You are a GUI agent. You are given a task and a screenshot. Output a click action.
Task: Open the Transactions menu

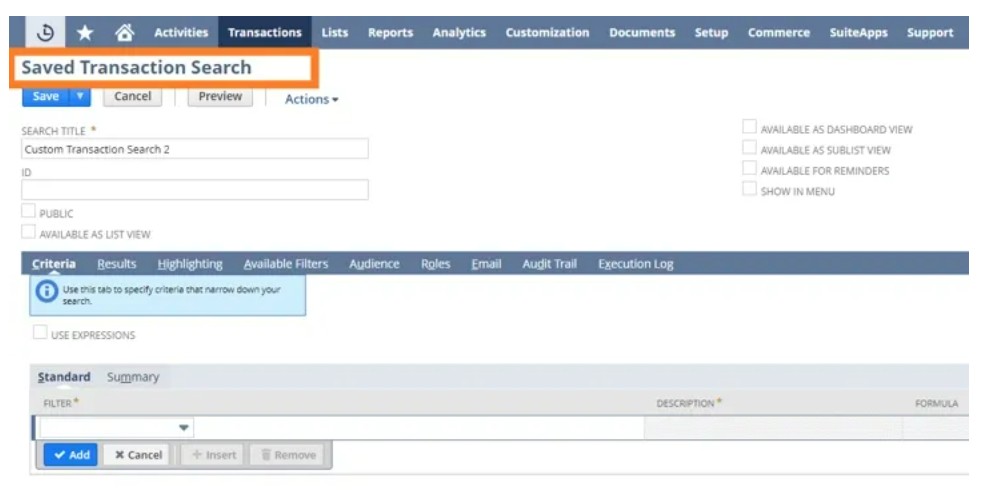265,33
